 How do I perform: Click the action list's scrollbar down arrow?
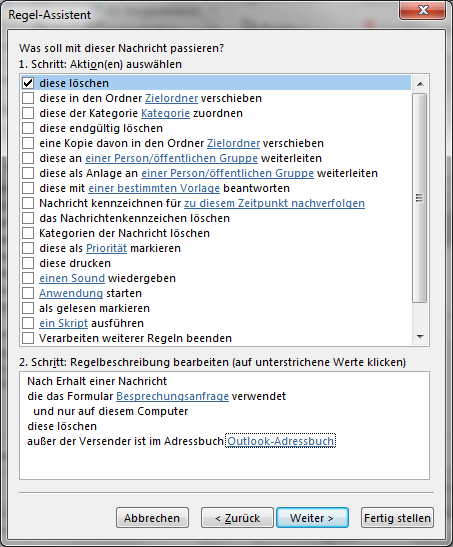tap(420, 337)
